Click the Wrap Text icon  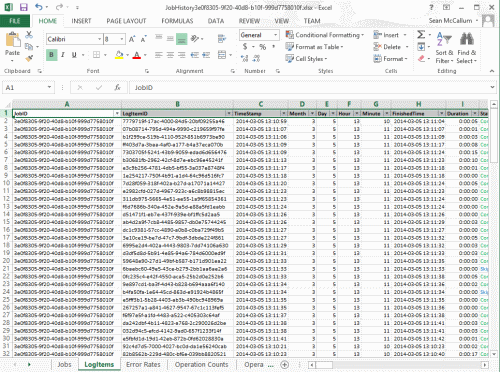tap(222, 39)
